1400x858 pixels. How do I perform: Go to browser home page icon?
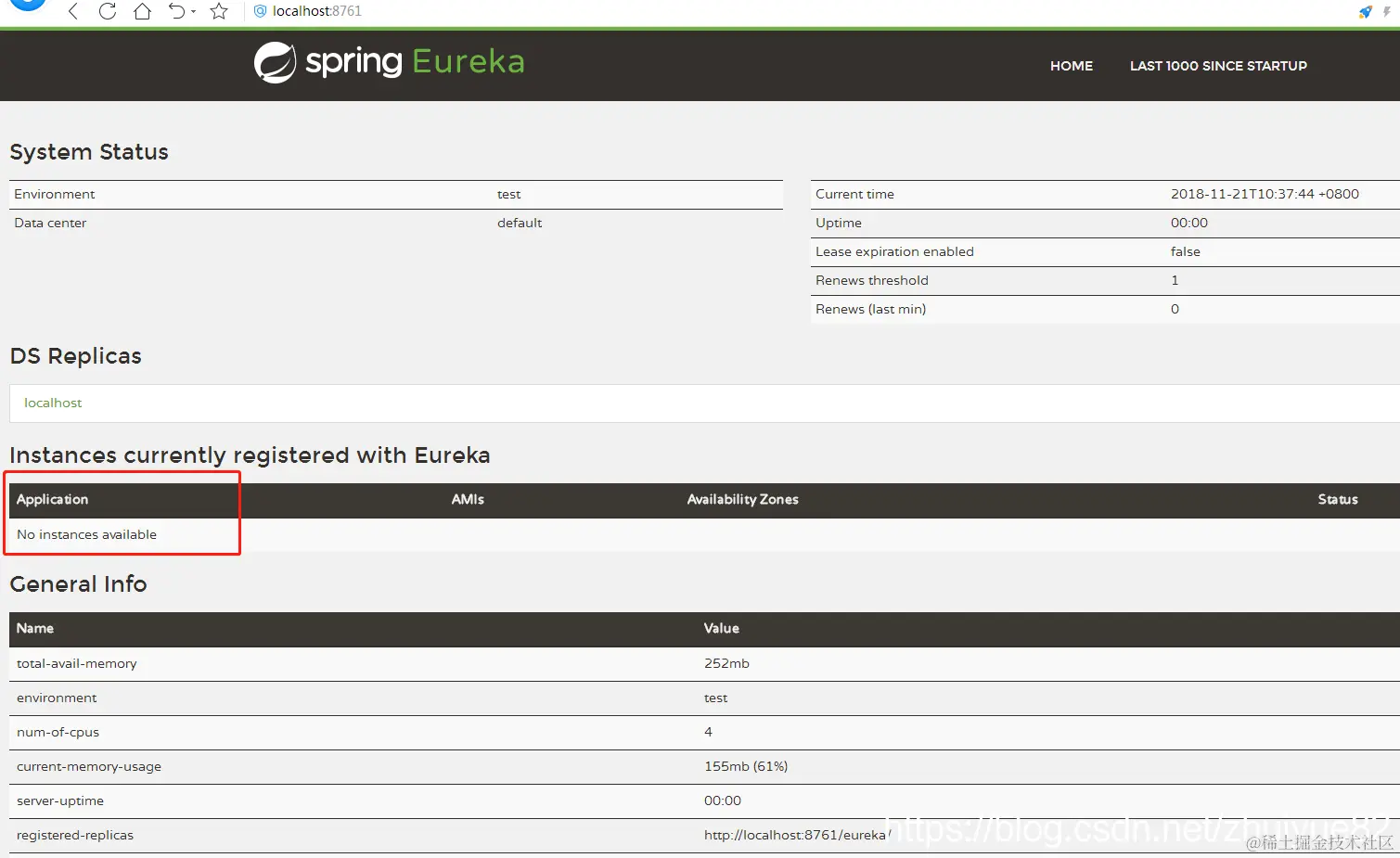[x=142, y=11]
